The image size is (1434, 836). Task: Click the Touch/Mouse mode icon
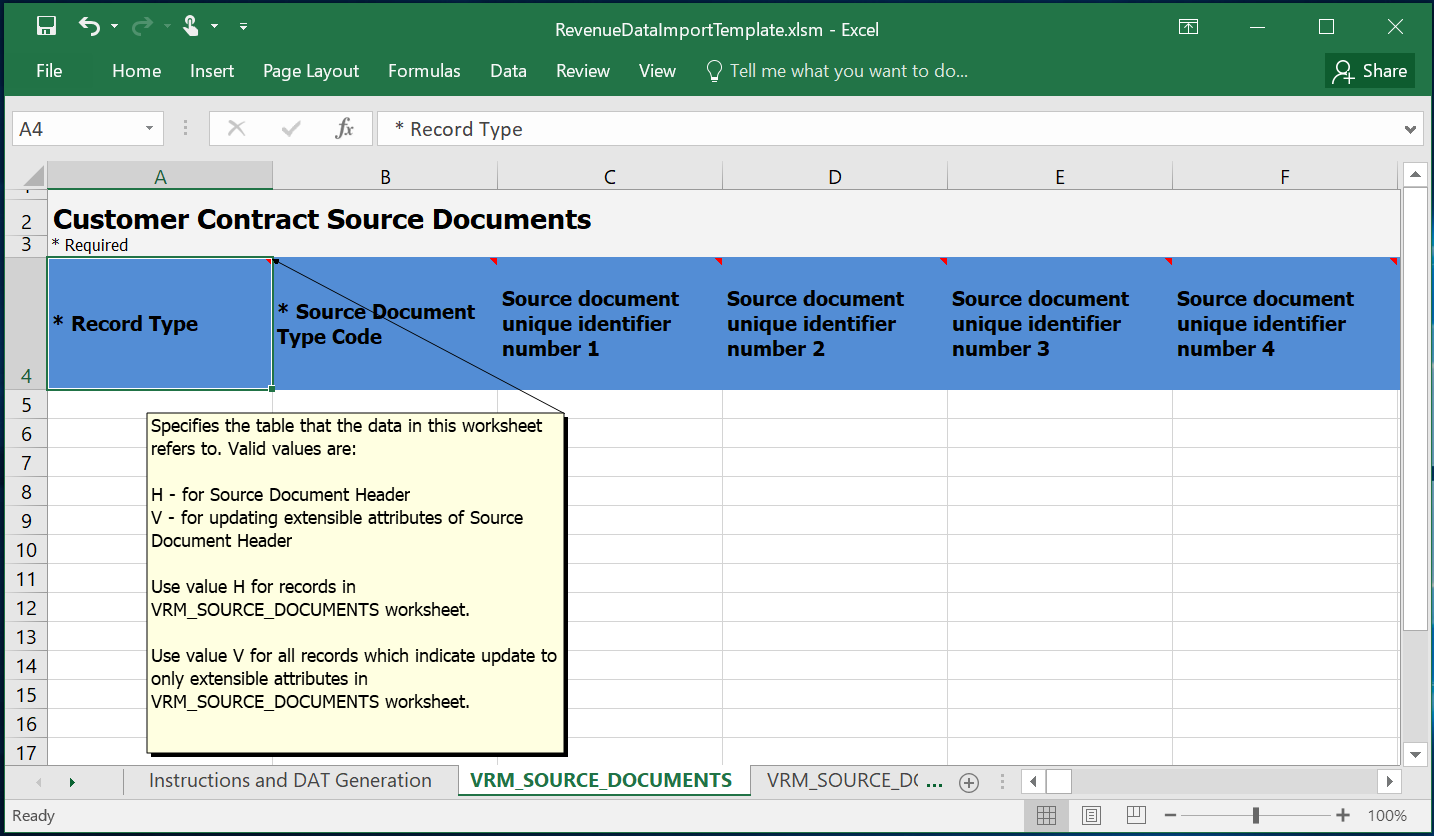click(191, 27)
